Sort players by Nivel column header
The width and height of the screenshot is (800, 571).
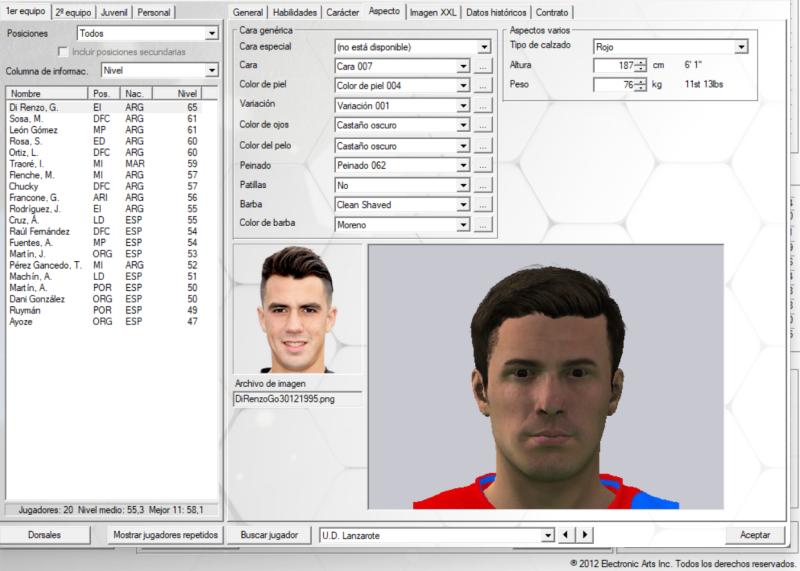pyautogui.click(x=177, y=93)
